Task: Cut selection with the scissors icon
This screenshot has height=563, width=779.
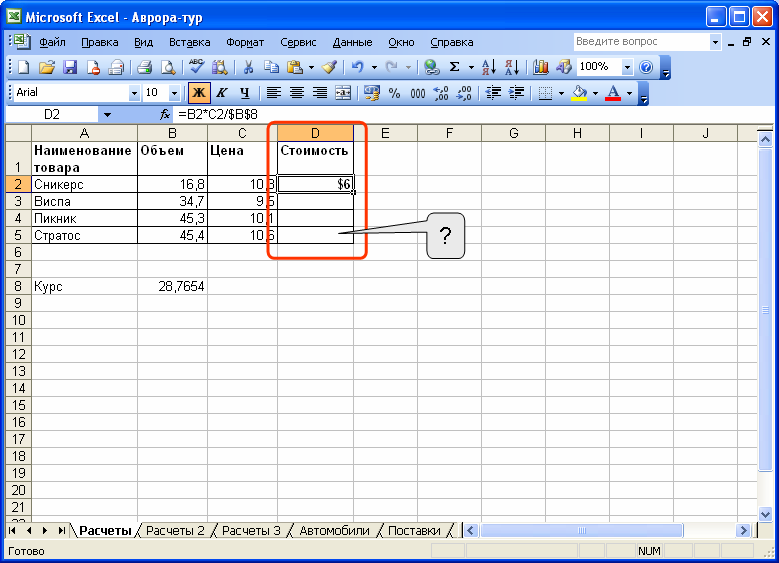Action: coord(248,67)
